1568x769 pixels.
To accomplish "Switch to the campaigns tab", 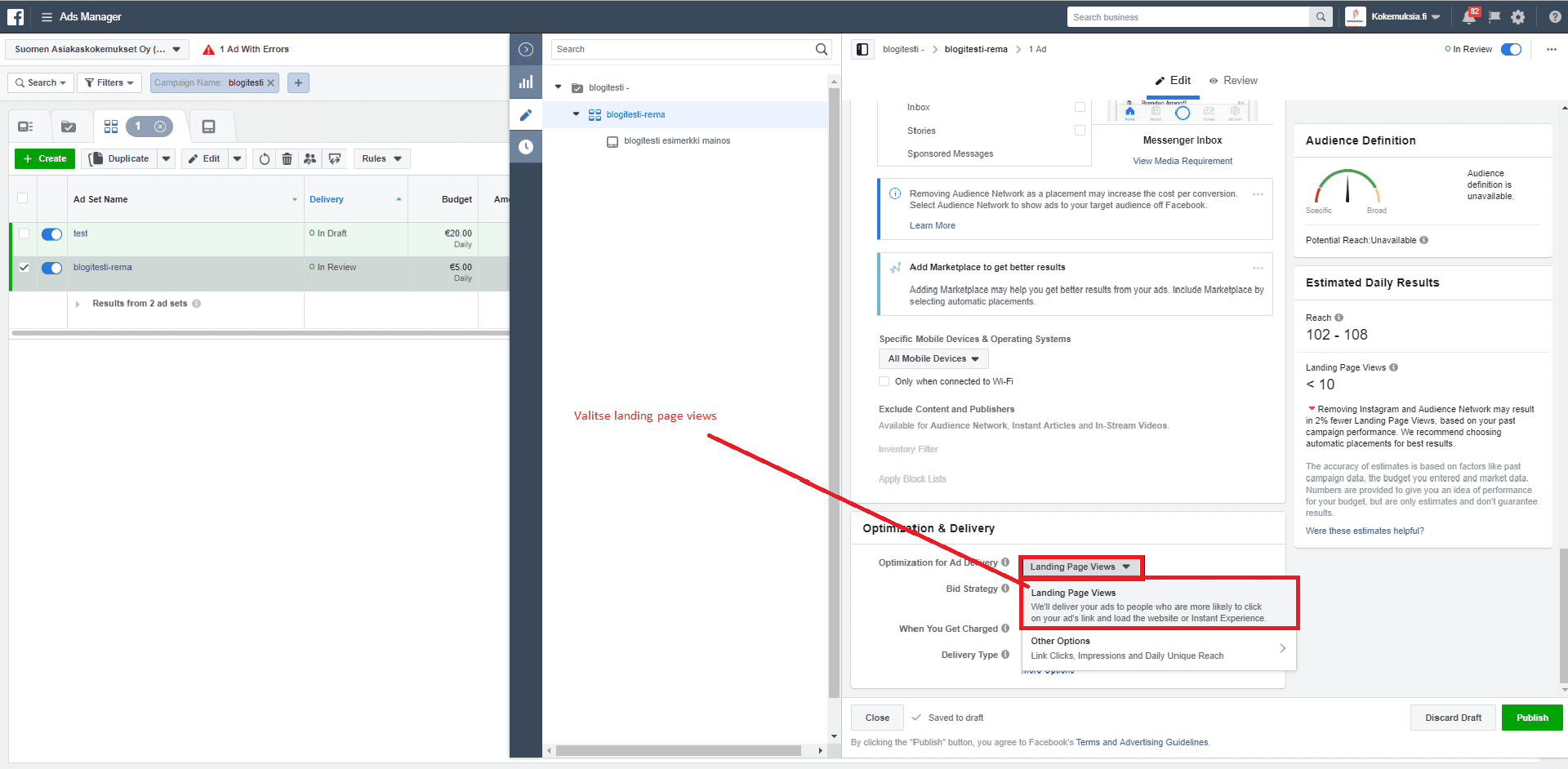I will (69, 127).
